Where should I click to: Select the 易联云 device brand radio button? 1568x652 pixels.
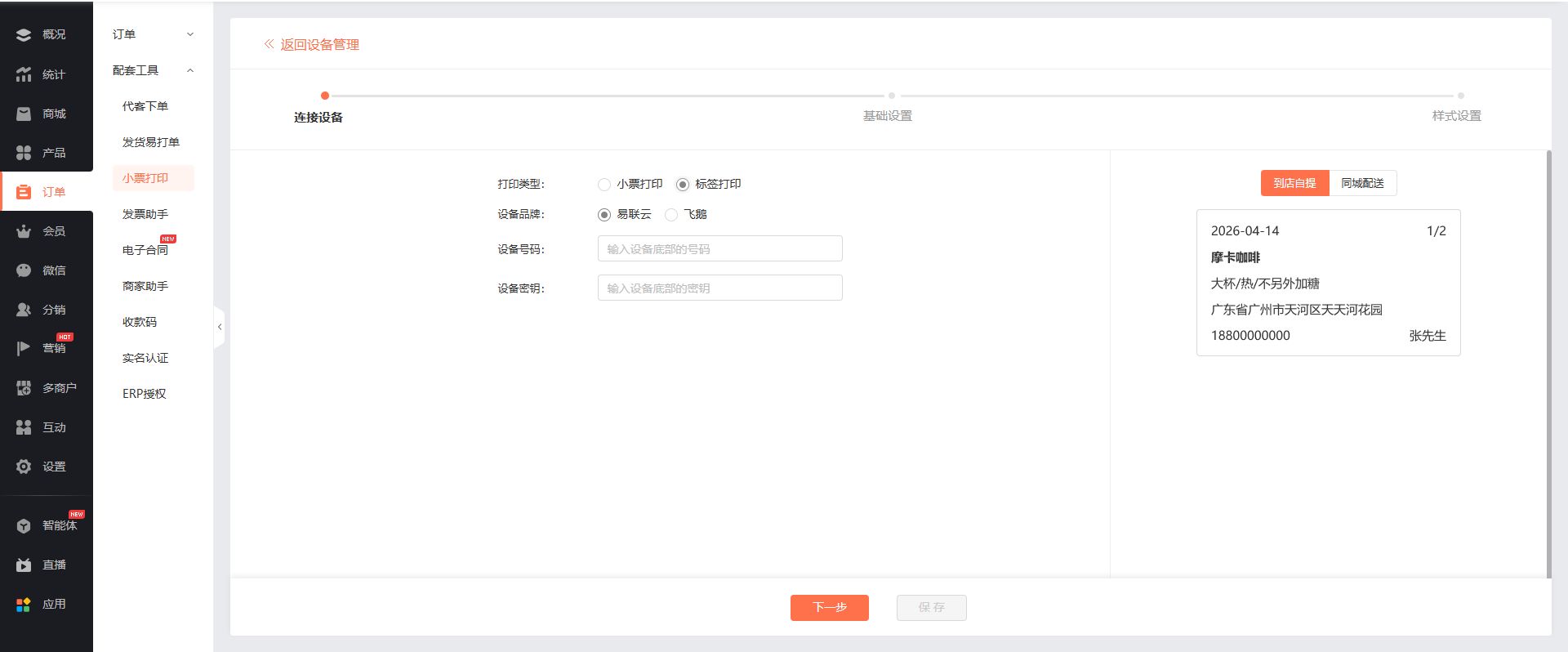(x=604, y=215)
